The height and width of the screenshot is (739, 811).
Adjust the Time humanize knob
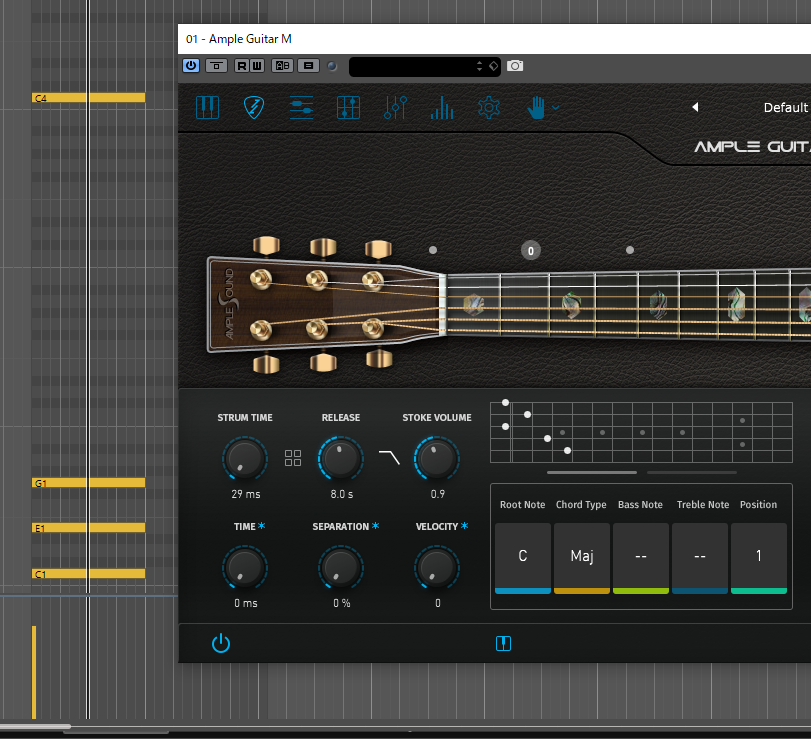coord(245,567)
